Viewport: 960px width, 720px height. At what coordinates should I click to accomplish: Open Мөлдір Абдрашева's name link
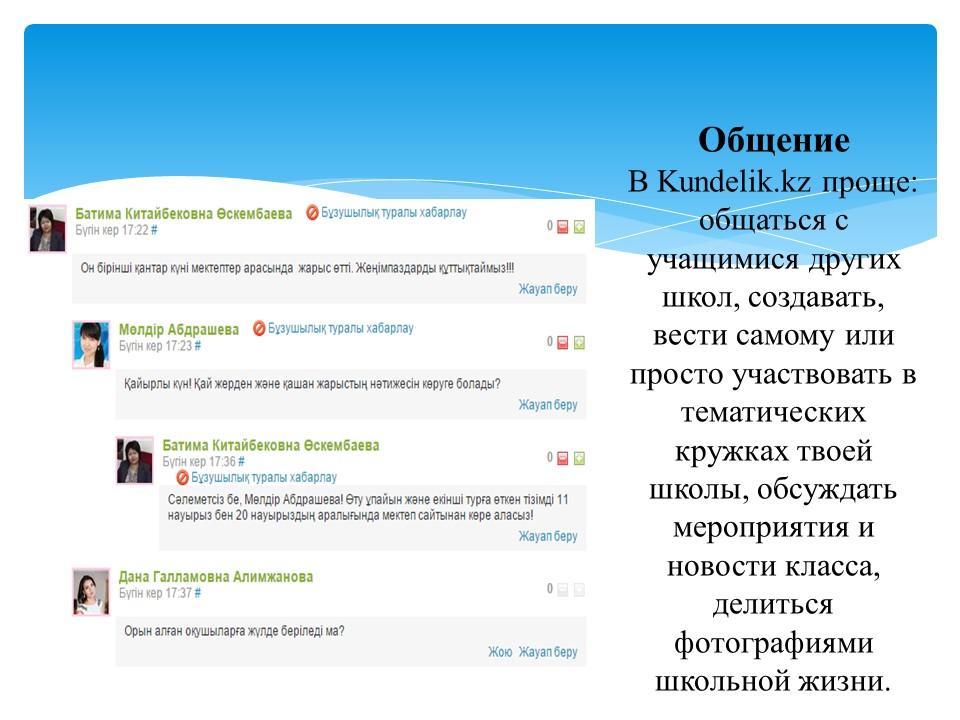(x=179, y=329)
